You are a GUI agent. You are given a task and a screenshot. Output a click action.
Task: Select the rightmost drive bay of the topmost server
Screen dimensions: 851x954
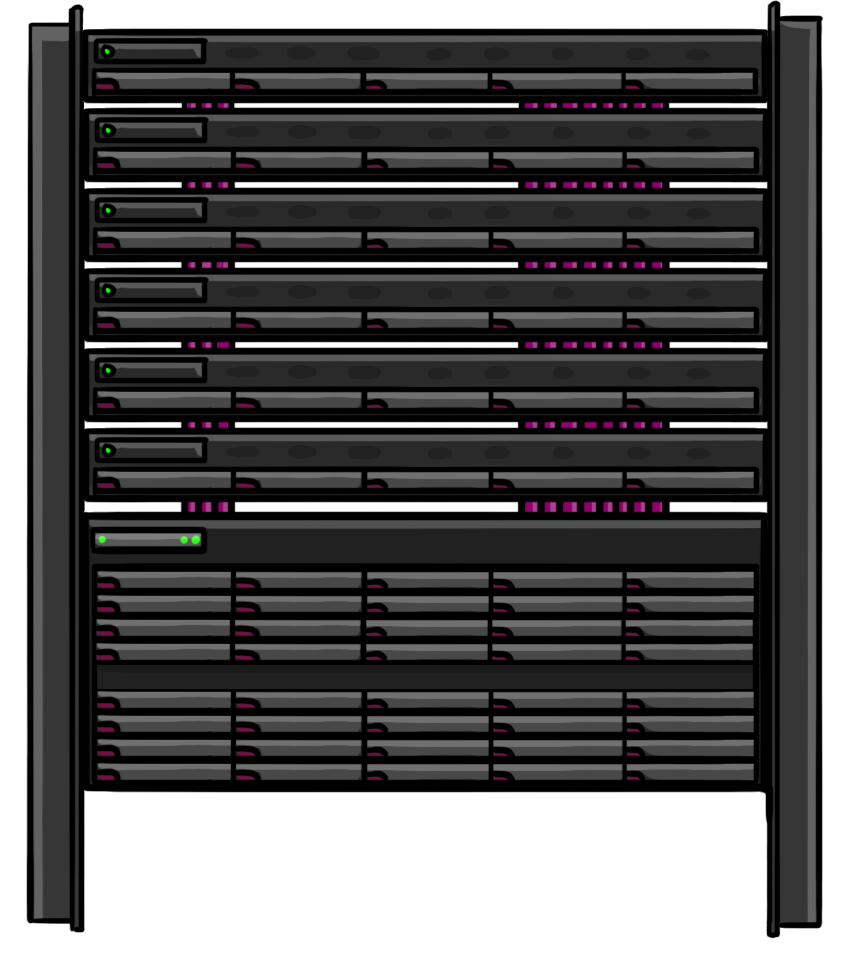tap(689, 81)
